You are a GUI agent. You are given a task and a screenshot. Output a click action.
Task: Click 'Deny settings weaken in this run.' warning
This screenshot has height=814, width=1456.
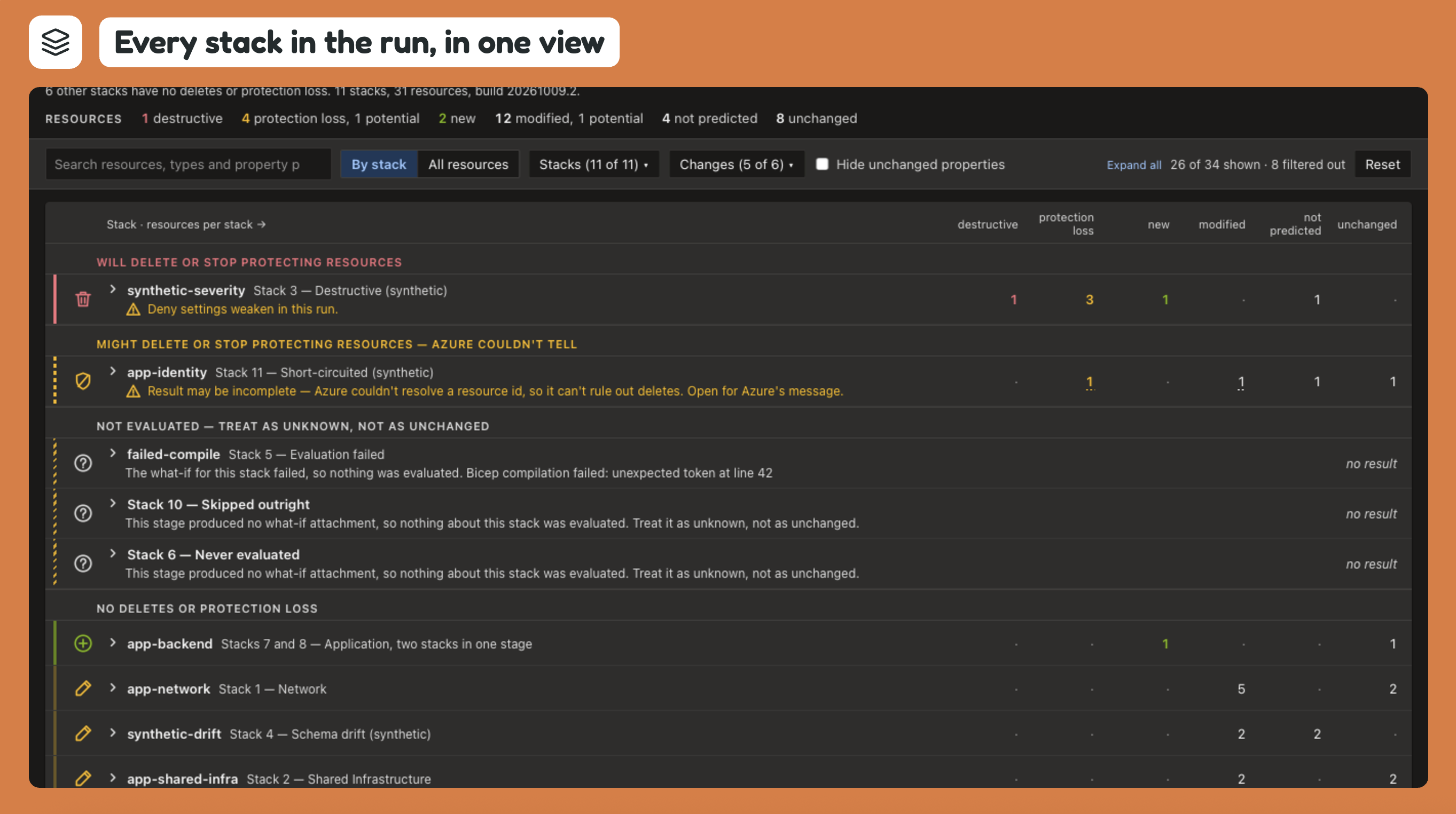pyautogui.click(x=242, y=309)
